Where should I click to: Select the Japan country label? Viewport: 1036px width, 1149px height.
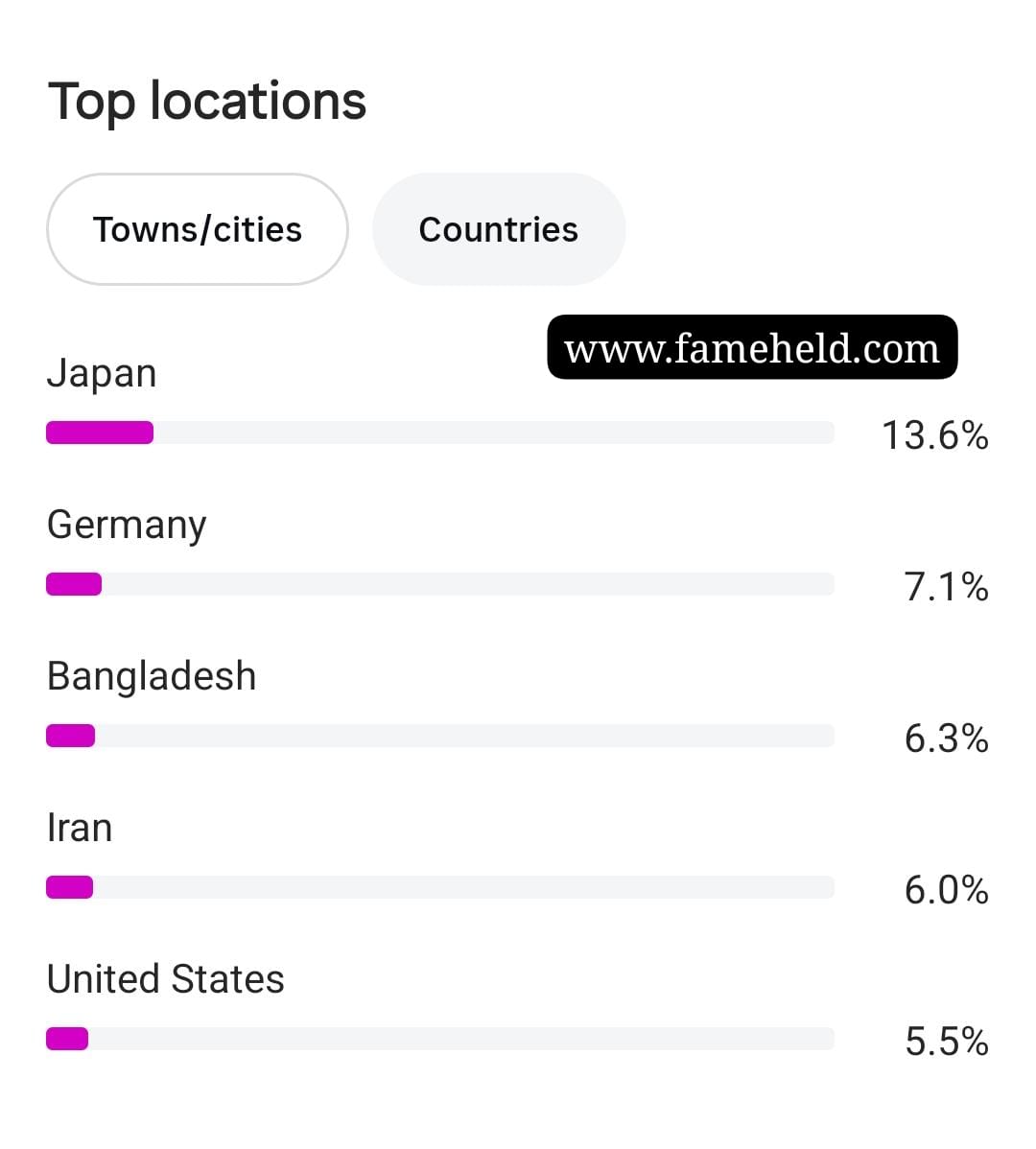pos(102,374)
